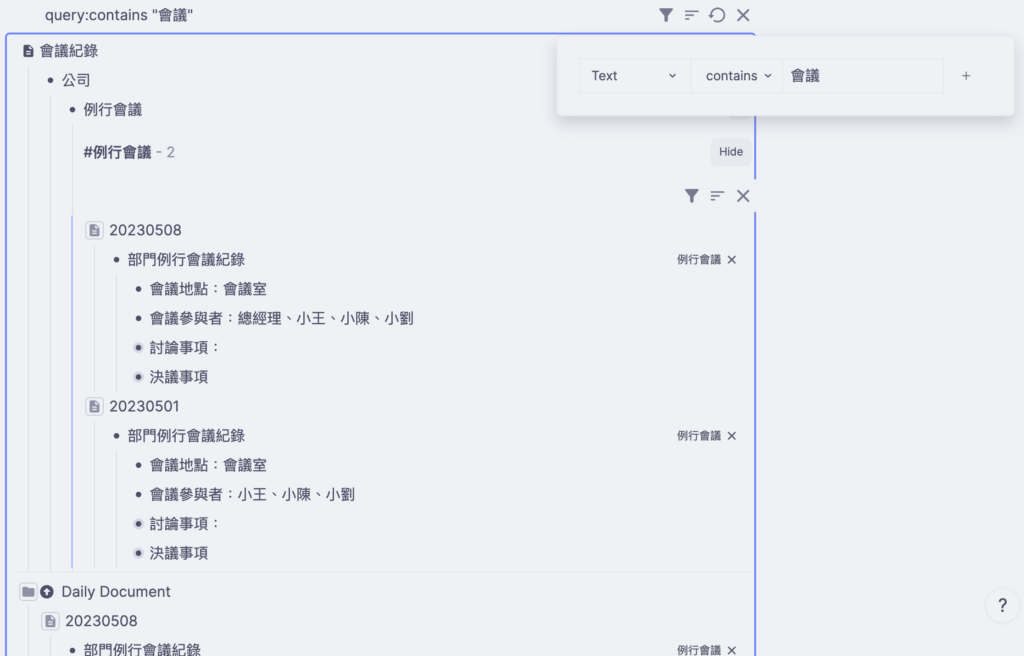Remove the 例行會議 tag under 20230508
Viewport: 1024px width, 656px height.
[x=732, y=260]
